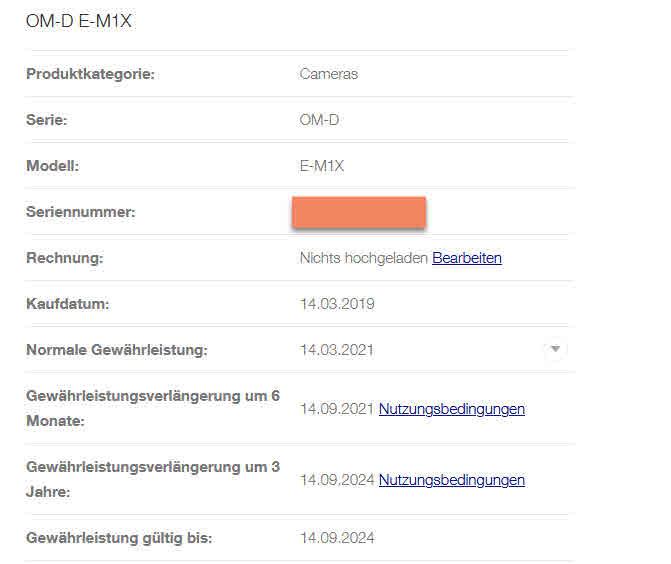Screen dimensions: 671x564
Task: Click the warranty date 14.03.2021
Action: (x=337, y=350)
